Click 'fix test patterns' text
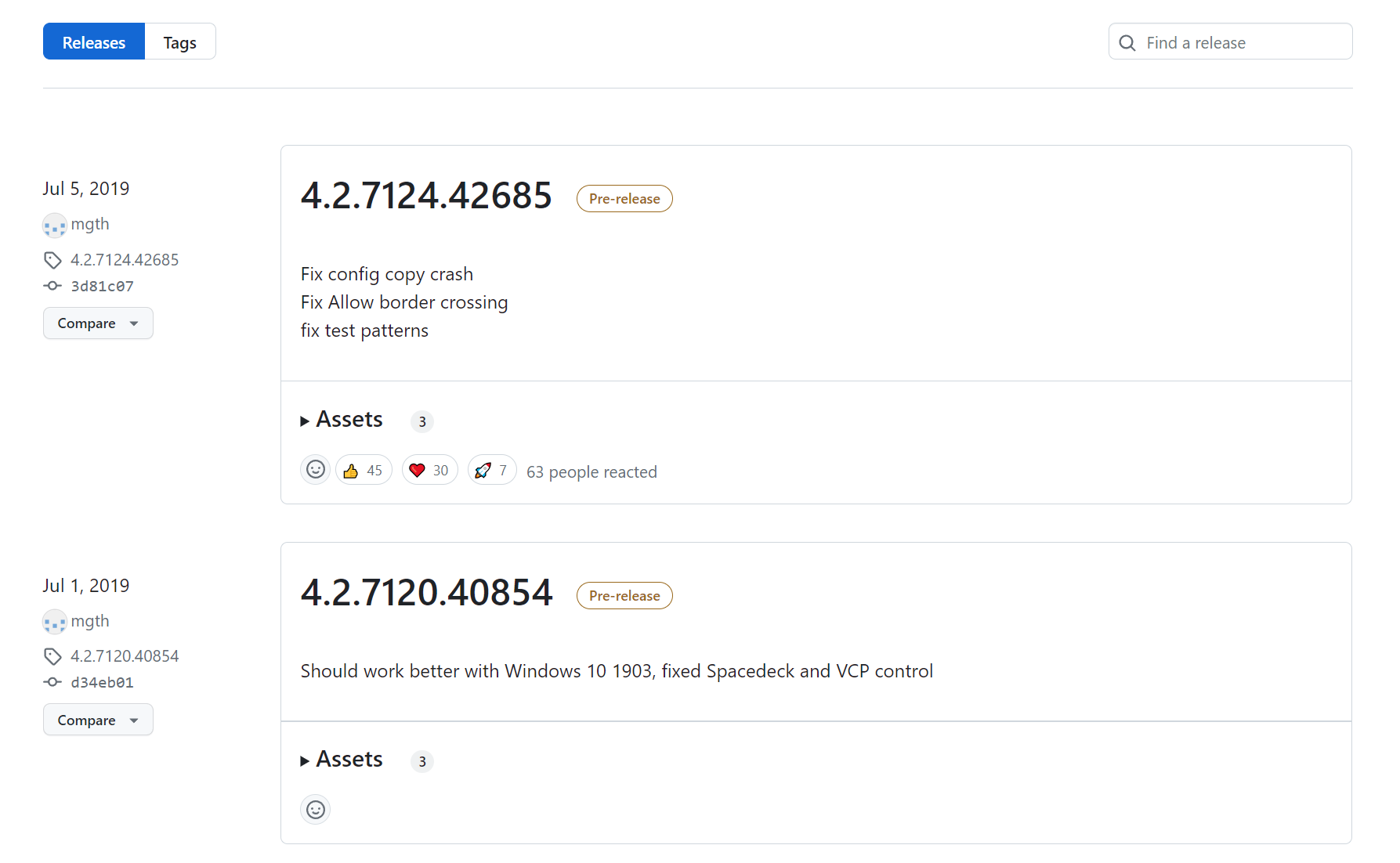The width and height of the screenshot is (1400, 863). point(364,330)
